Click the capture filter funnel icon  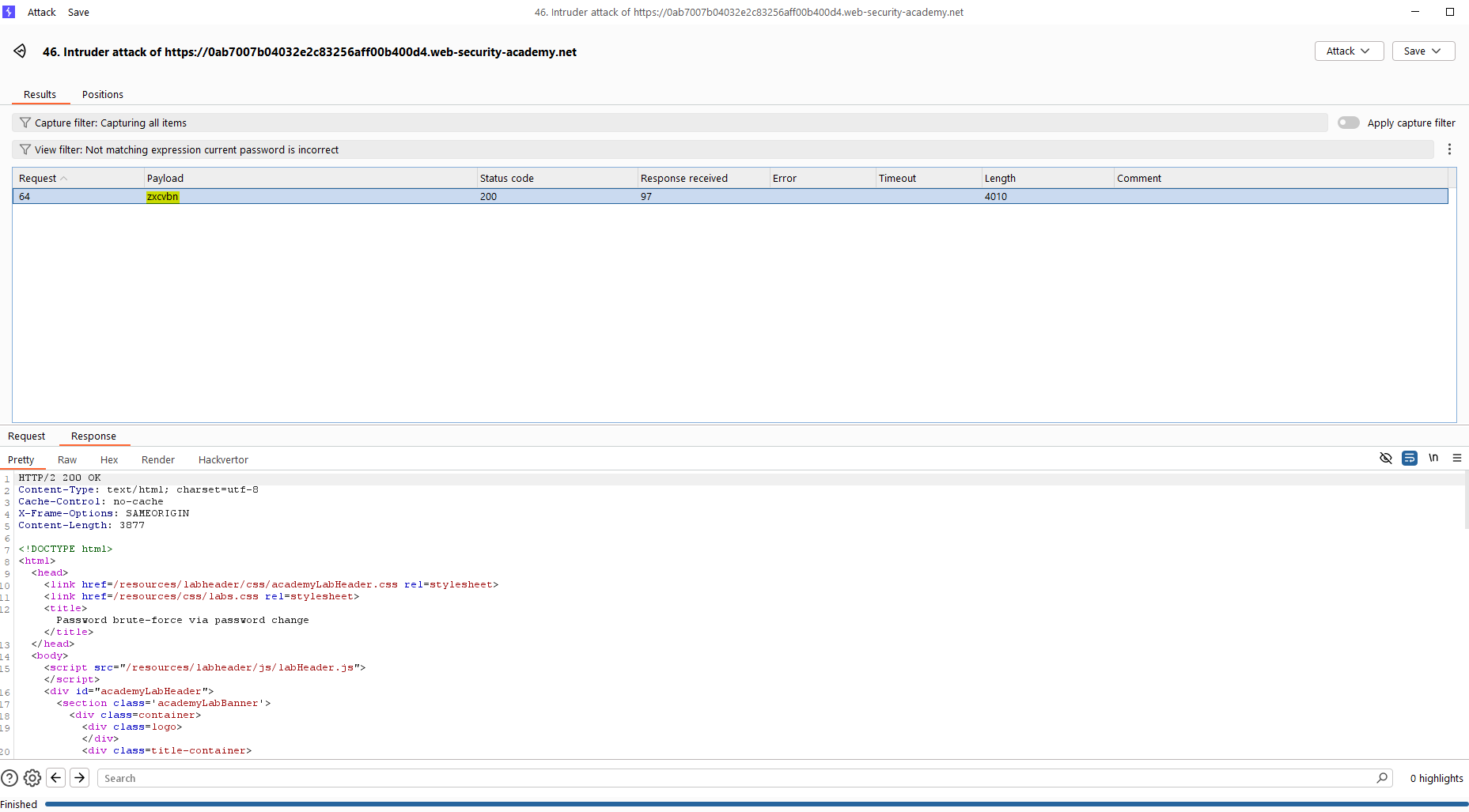pos(25,123)
